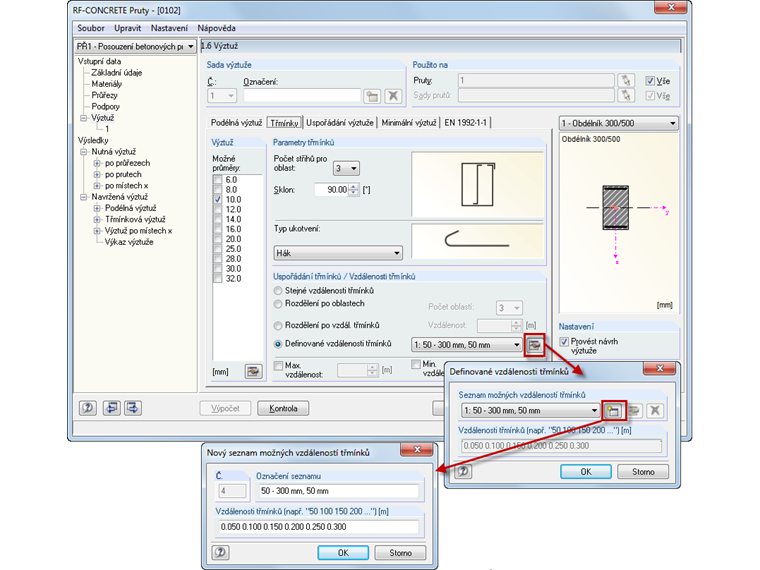This screenshot has width=760, height=570.
Task: Click Storno in Nový seznam dialog
Action: [400, 553]
